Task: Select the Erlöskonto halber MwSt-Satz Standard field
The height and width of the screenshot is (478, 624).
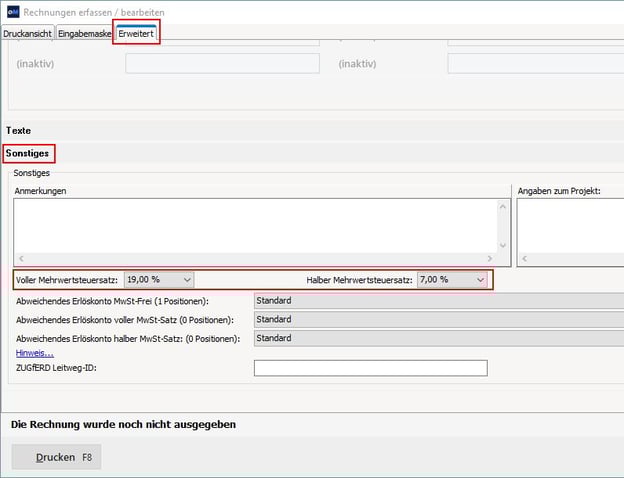Action: 438,338
